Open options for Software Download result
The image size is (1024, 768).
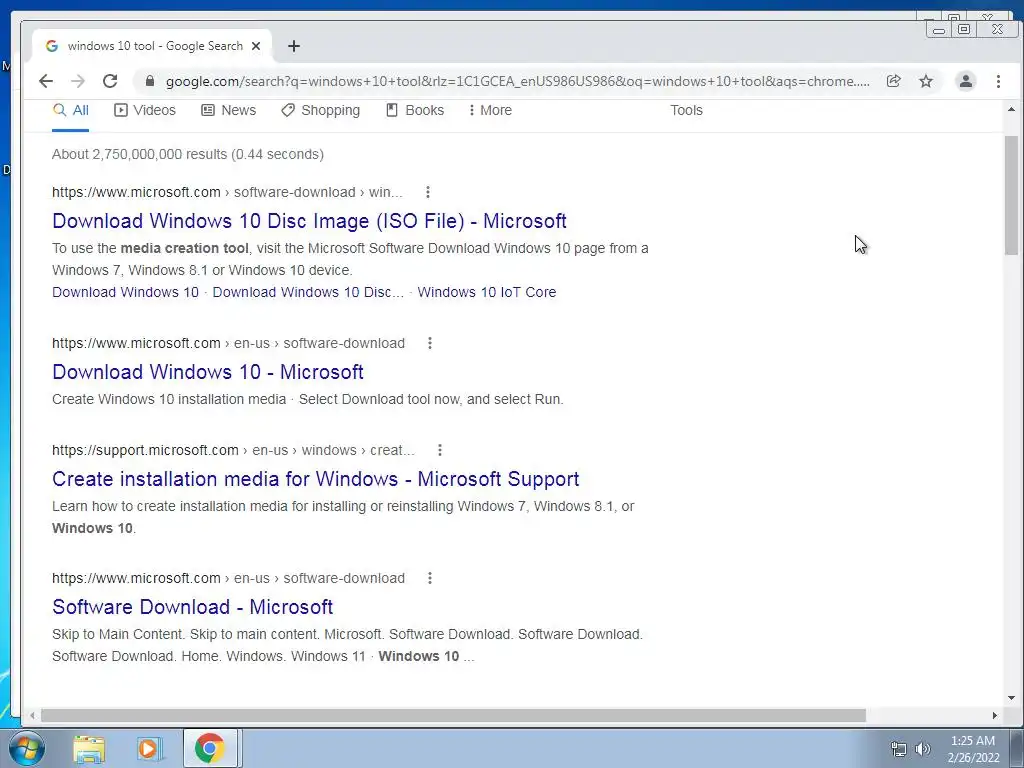pyautogui.click(x=430, y=578)
